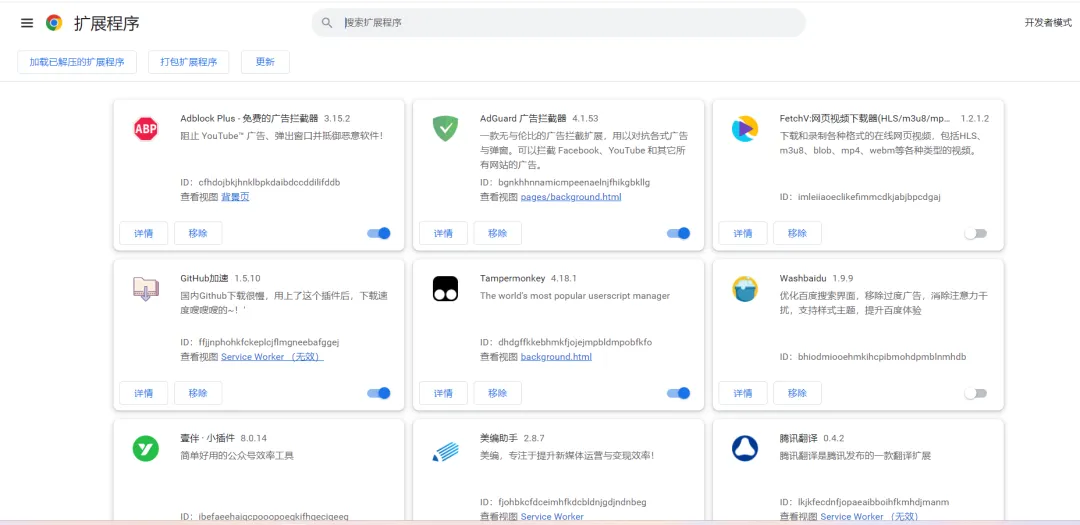This screenshot has width=1080, height=525.
Task: Click the Tampermonkey 4.18.1 title
Action: click(528, 278)
